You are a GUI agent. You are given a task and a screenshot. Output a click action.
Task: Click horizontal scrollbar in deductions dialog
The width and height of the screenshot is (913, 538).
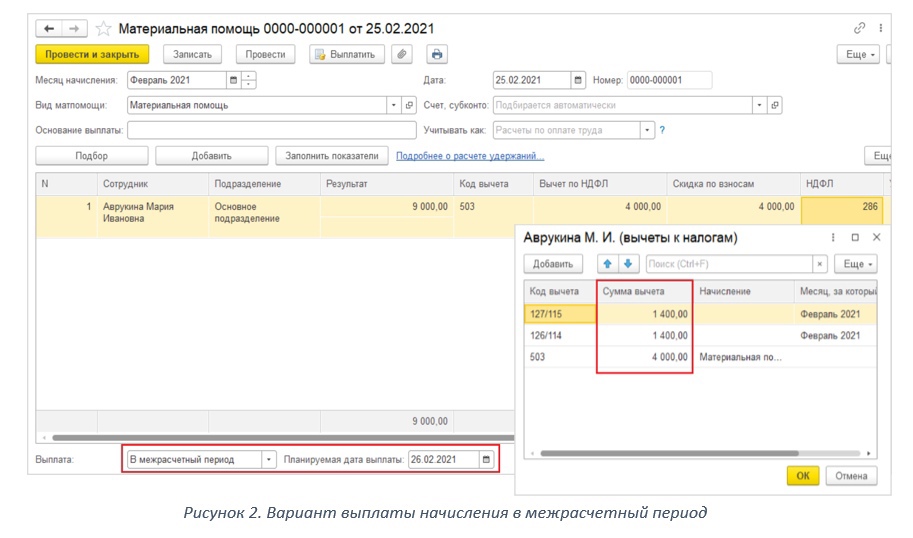(x=669, y=453)
